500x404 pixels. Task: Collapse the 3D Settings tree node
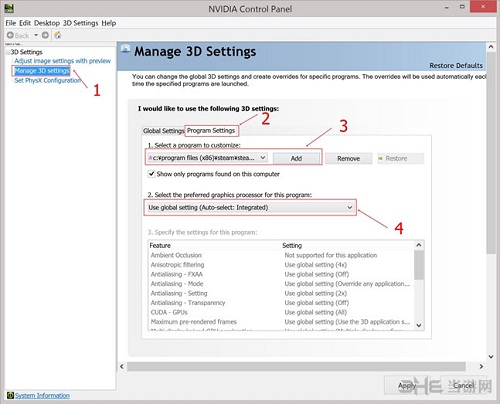8,52
